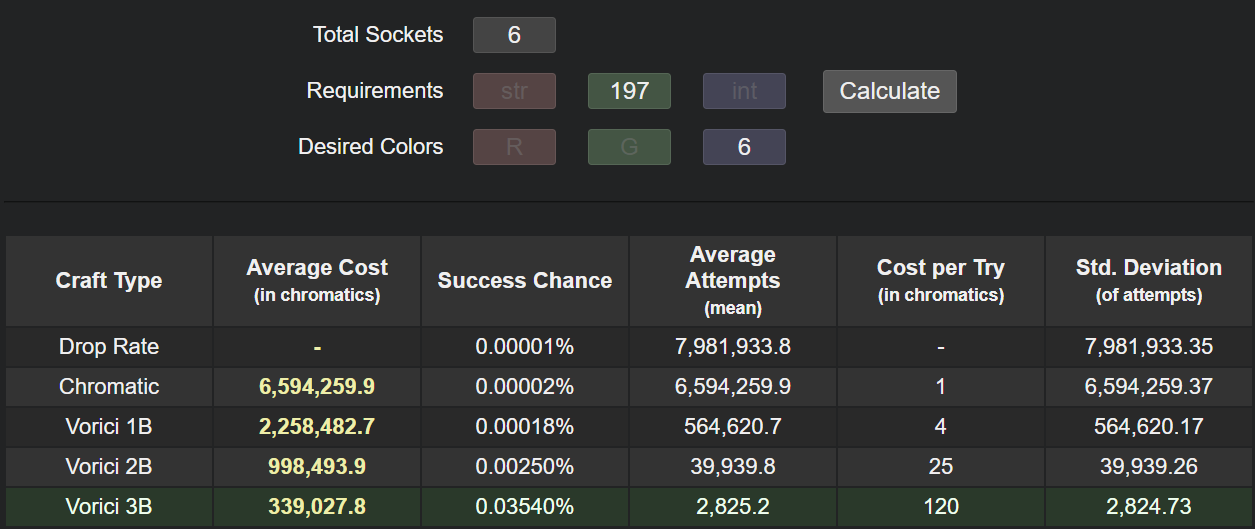Viewport: 1255px width, 529px height.
Task: Click the cost per try value 4
Action: [941, 427]
